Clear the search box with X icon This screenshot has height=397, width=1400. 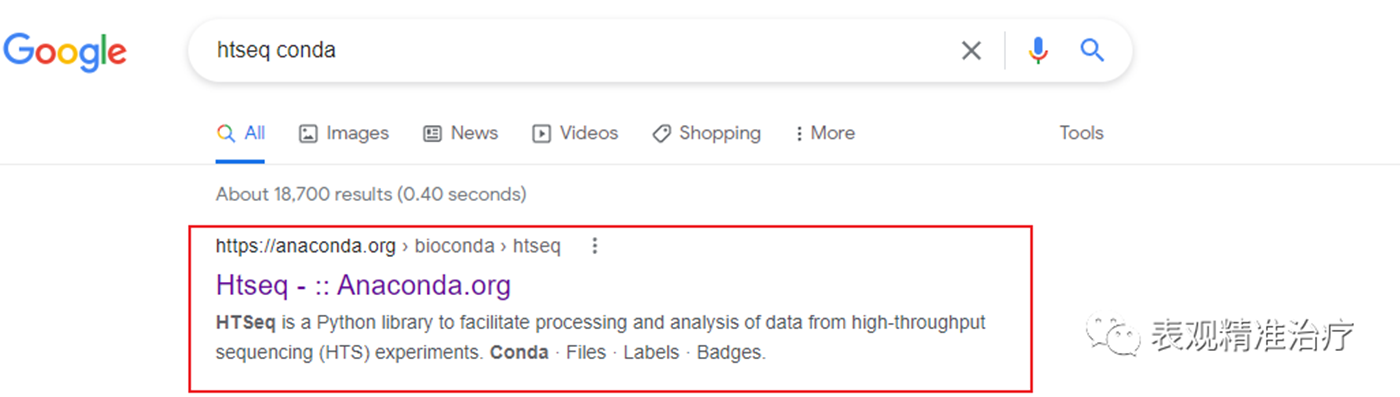pos(971,50)
